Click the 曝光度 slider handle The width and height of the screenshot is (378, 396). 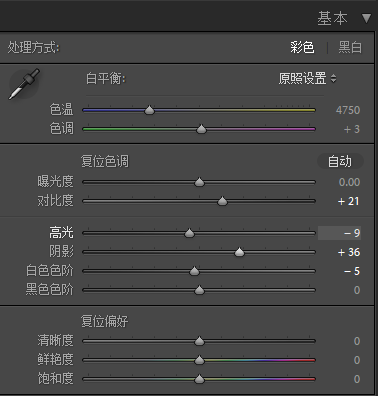coord(199,182)
